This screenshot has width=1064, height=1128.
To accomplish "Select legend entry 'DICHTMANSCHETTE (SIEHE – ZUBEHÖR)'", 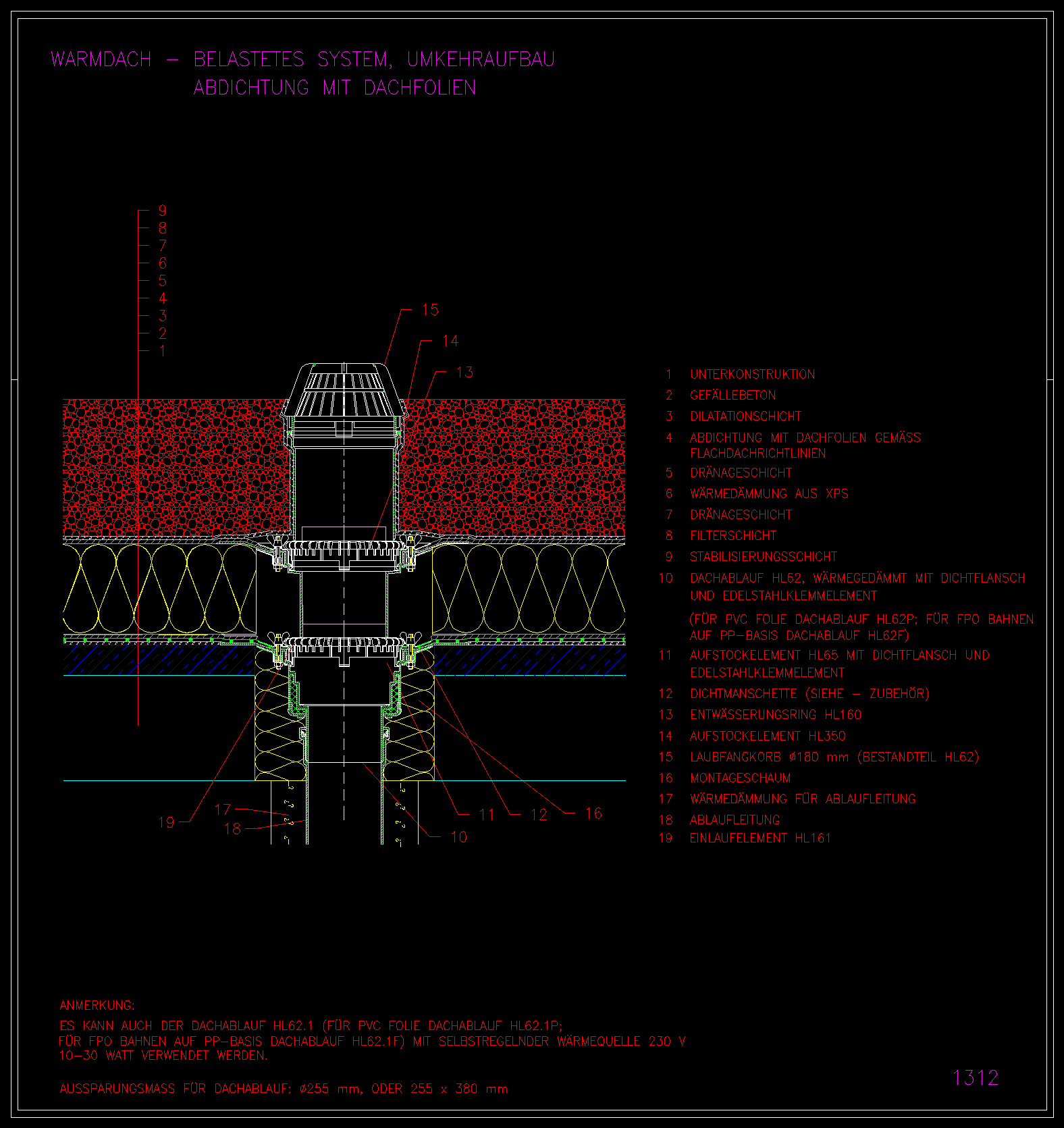I will click(x=809, y=693).
